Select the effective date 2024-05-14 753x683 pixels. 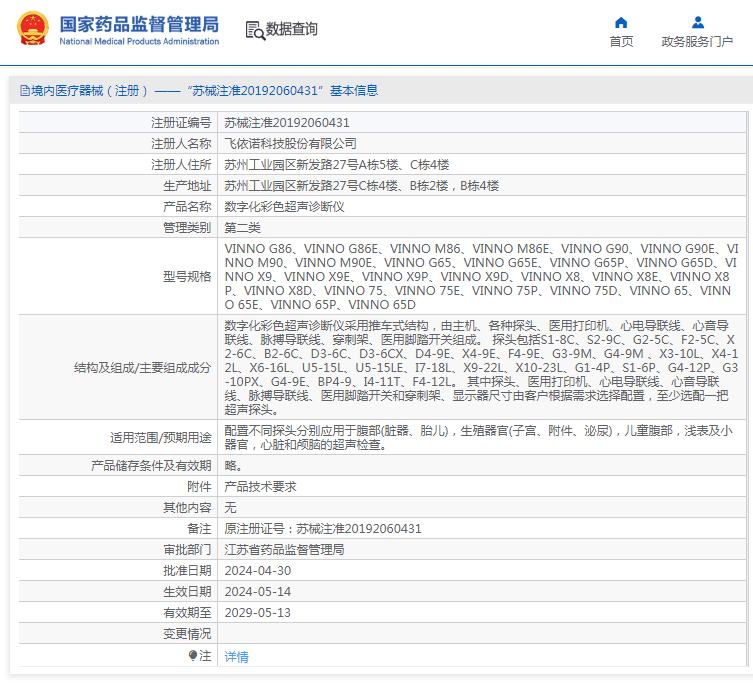[258, 592]
